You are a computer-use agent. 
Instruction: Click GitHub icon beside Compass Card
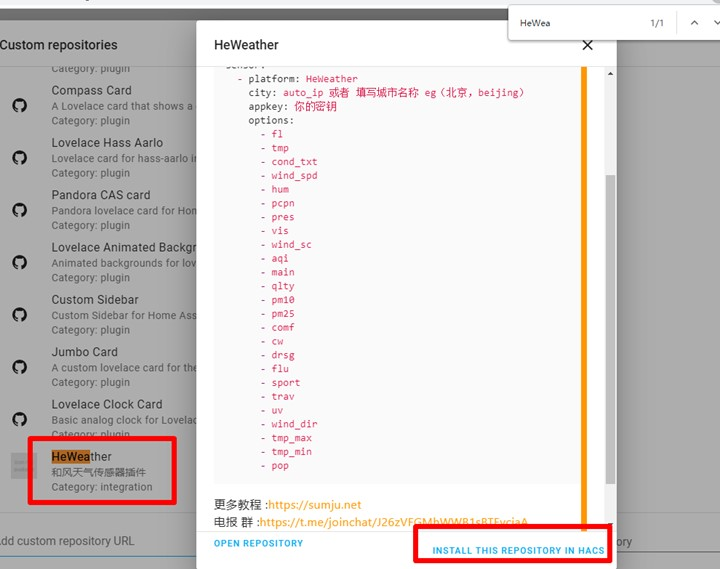tap(19, 106)
